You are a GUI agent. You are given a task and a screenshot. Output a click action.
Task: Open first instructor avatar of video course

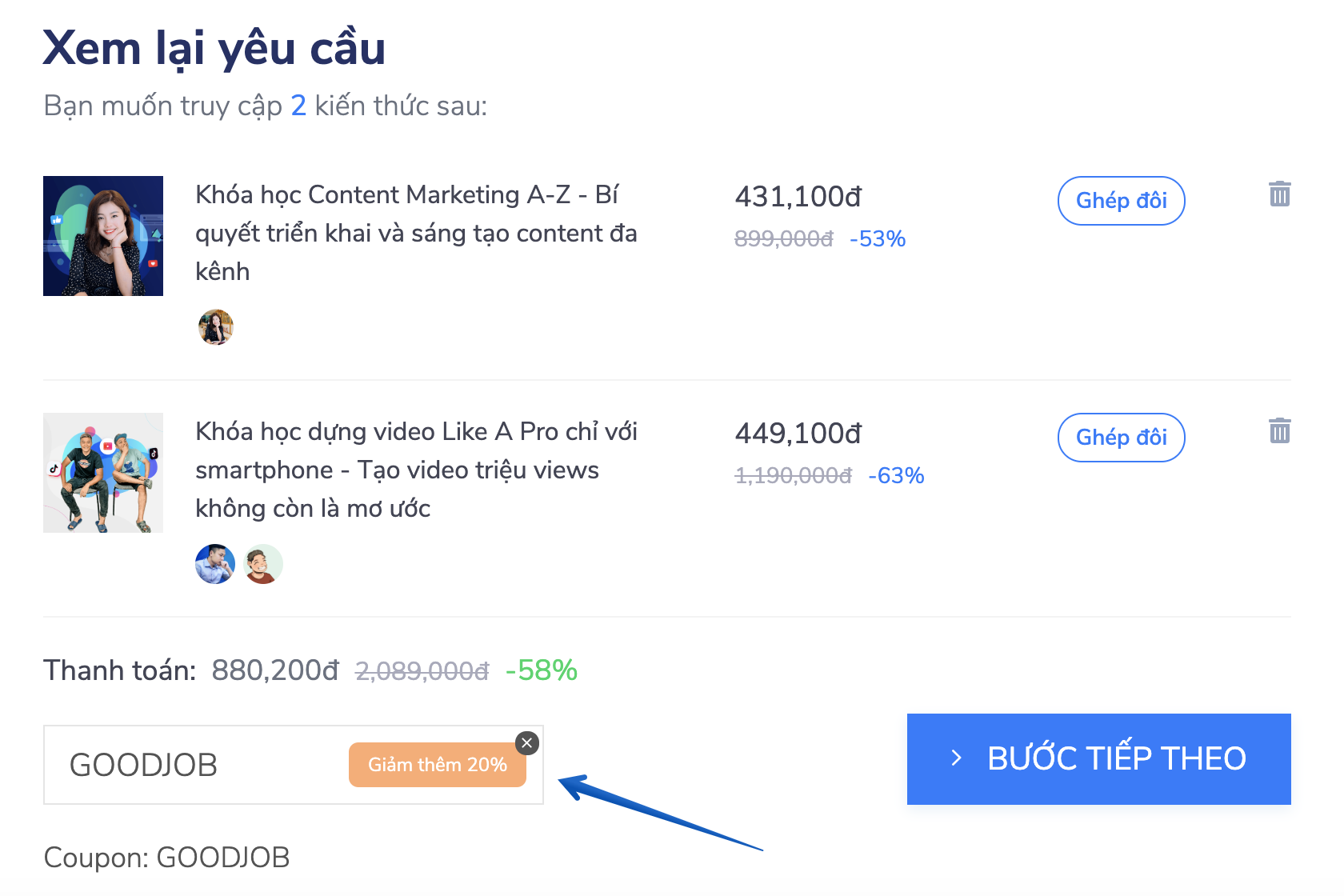point(215,564)
